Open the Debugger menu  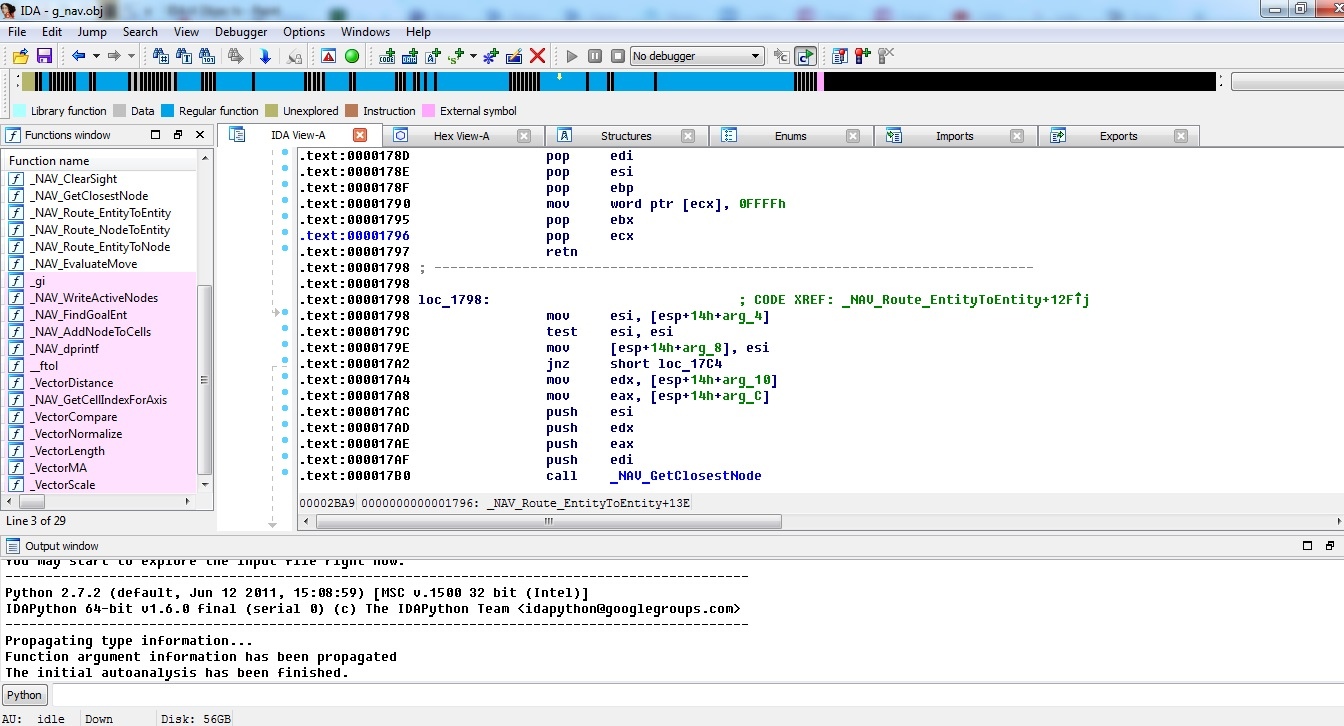pyautogui.click(x=241, y=32)
